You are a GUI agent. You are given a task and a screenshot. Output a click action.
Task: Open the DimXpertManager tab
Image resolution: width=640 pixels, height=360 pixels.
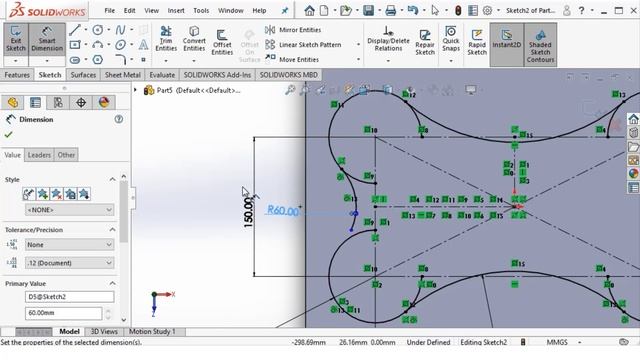(x=81, y=102)
